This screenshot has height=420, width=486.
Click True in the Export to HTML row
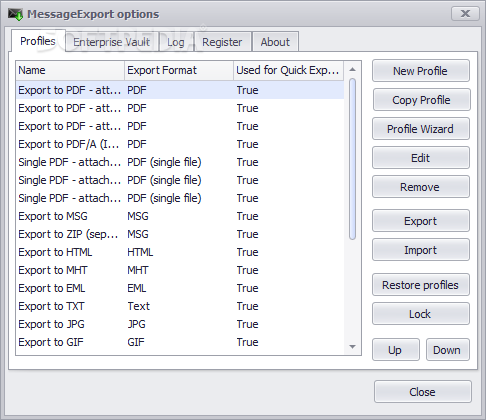click(x=247, y=252)
